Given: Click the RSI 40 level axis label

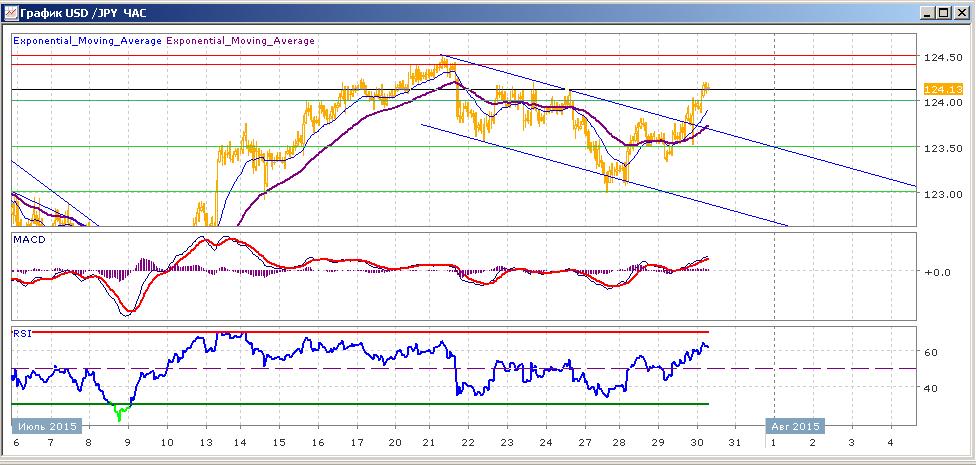Looking at the screenshot, I should (930, 388).
